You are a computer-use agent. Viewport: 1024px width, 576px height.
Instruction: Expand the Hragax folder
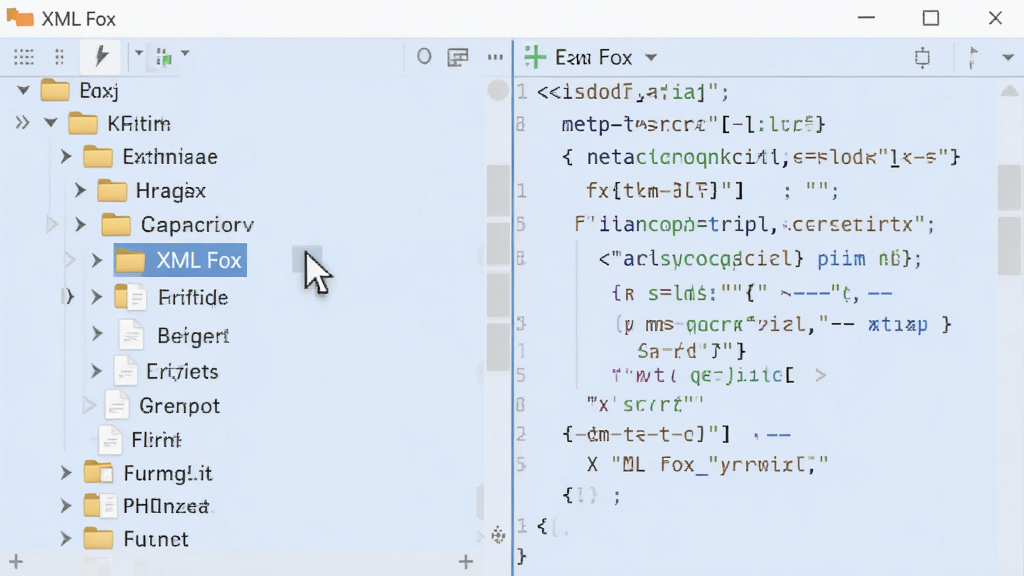tap(80, 191)
